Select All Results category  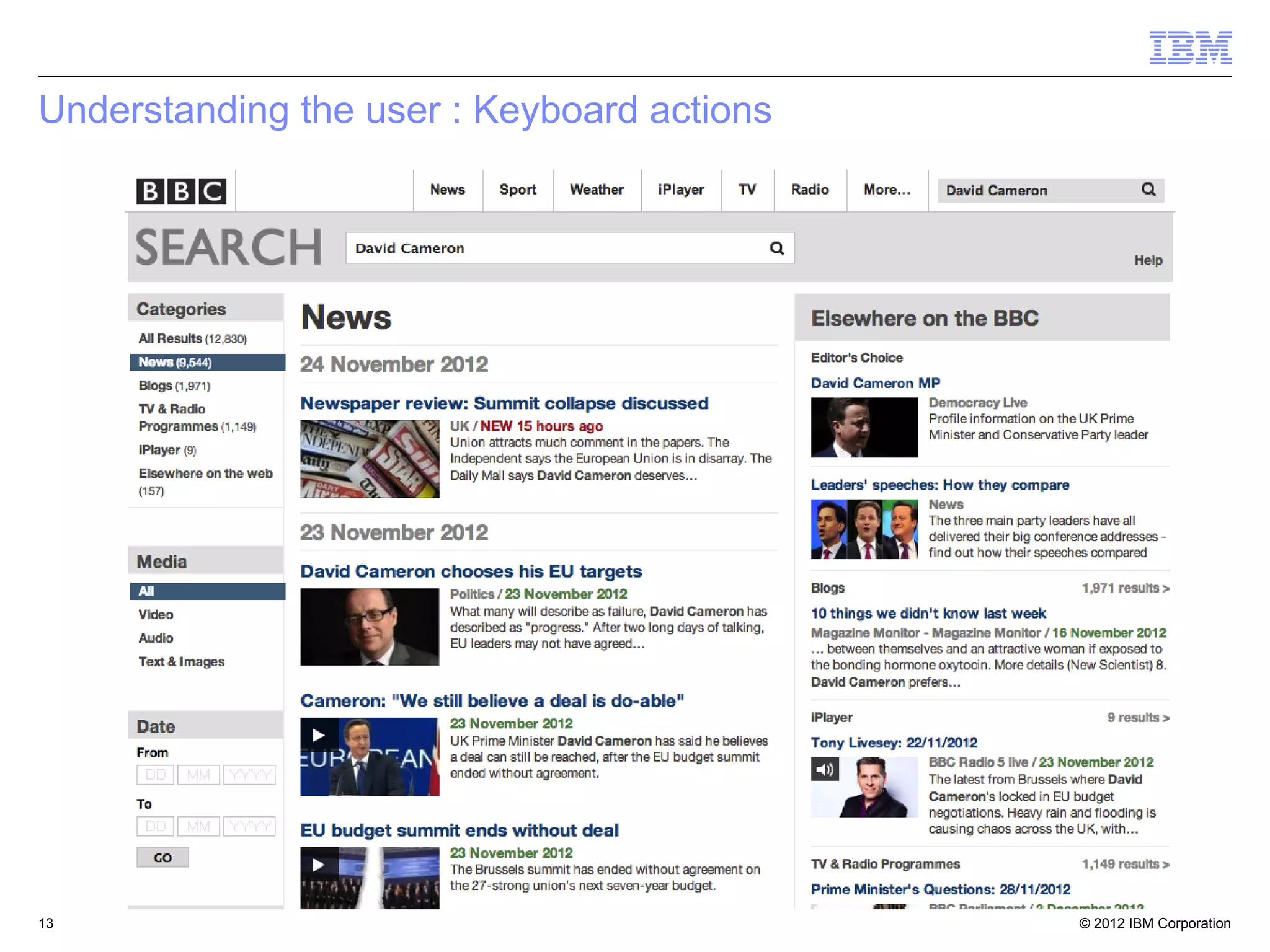point(192,338)
